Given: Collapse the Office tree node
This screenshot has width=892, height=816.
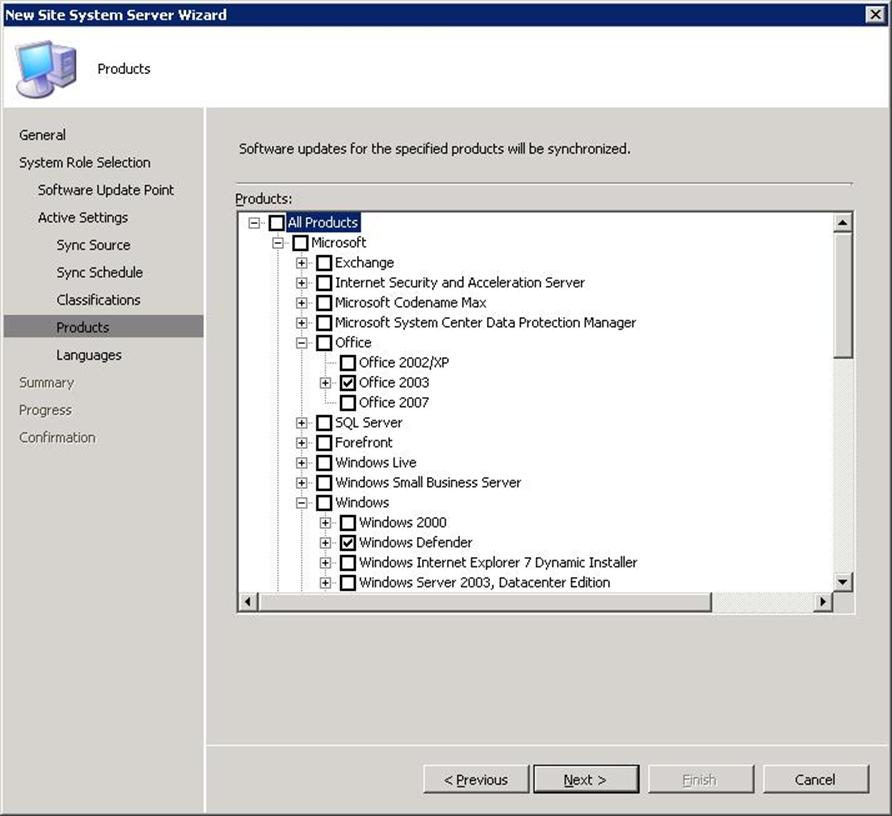Looking at the screenshot, I should (x=302, y=343).
